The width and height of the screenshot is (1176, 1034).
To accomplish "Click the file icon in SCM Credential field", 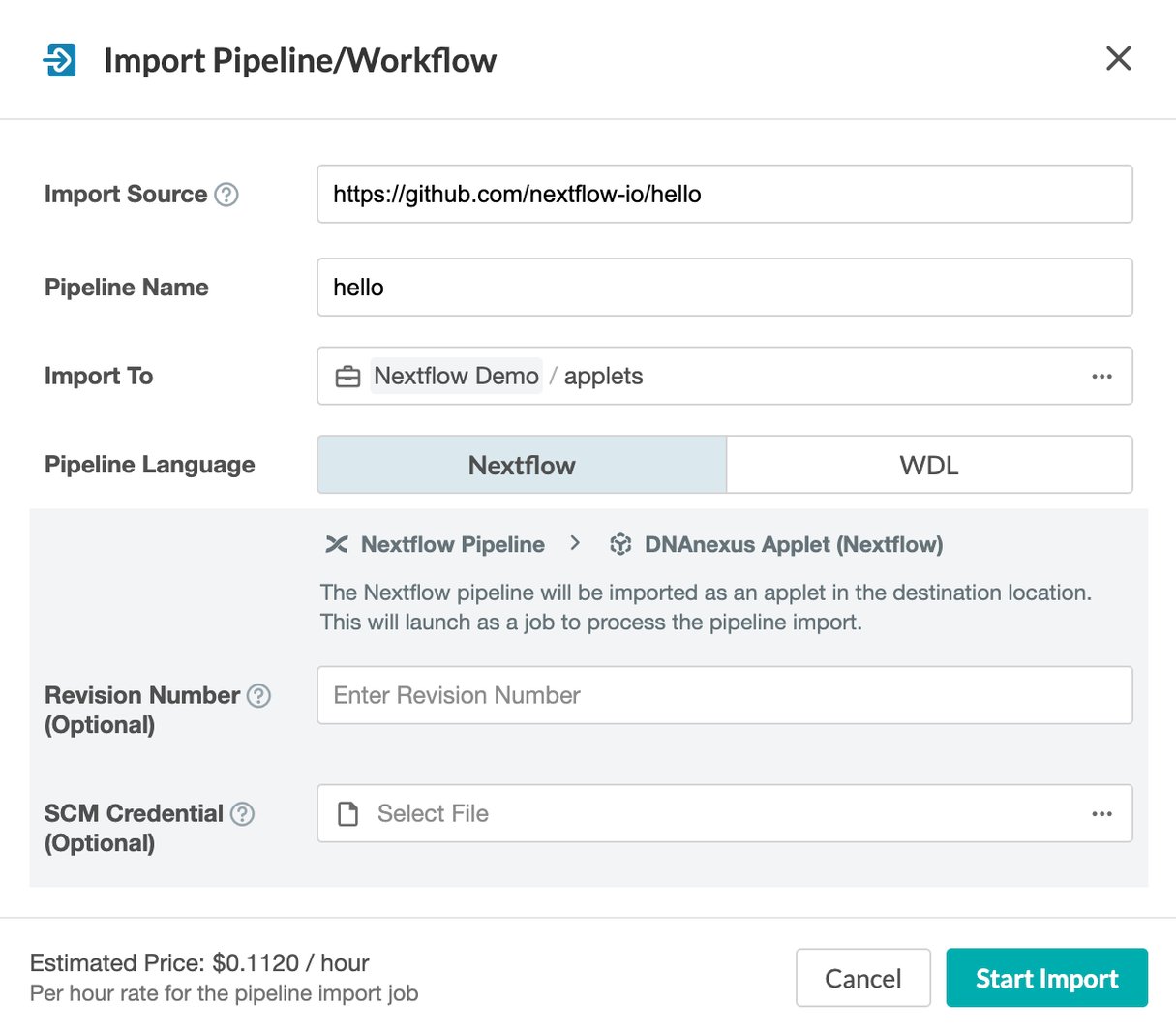I will point(347,813).
